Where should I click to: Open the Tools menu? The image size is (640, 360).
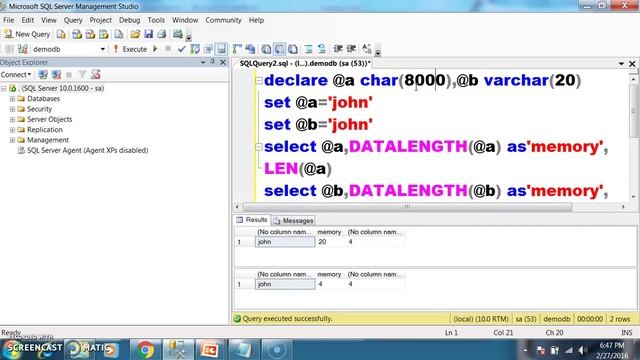tap(156, 20)
